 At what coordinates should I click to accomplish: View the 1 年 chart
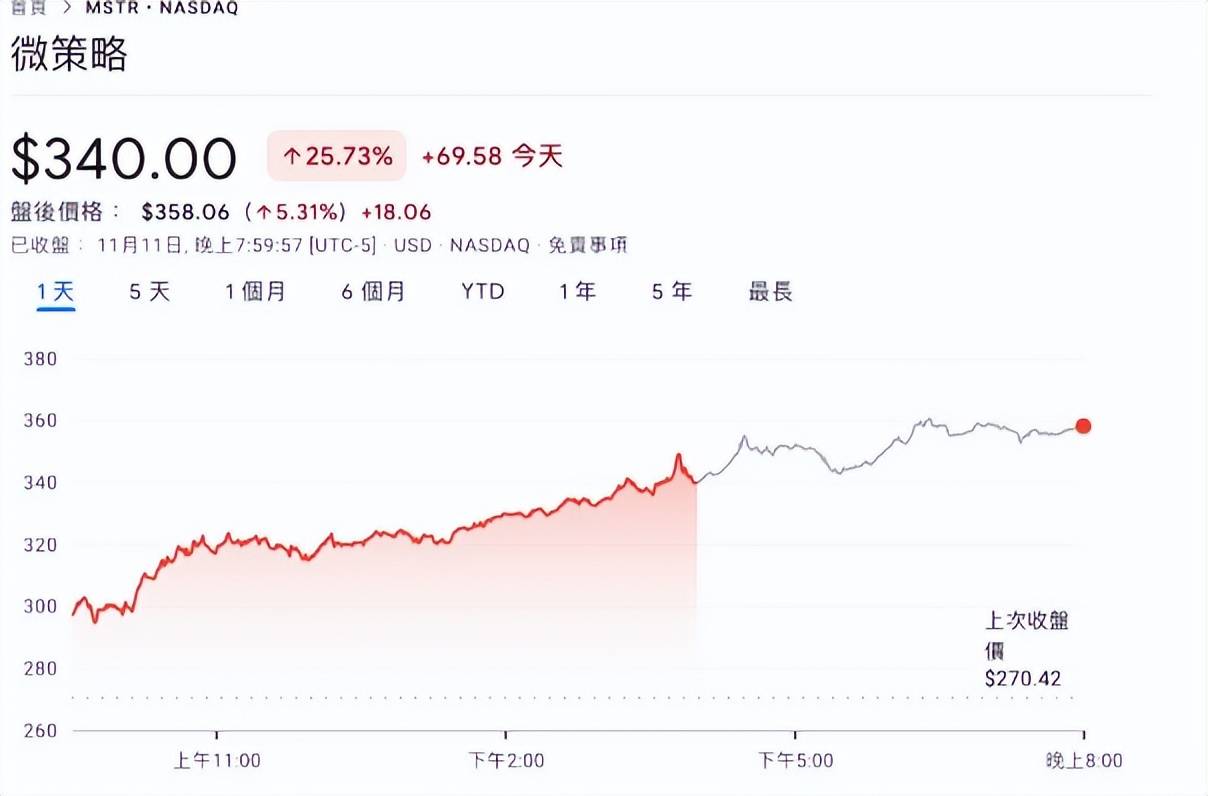coord(577,291)
